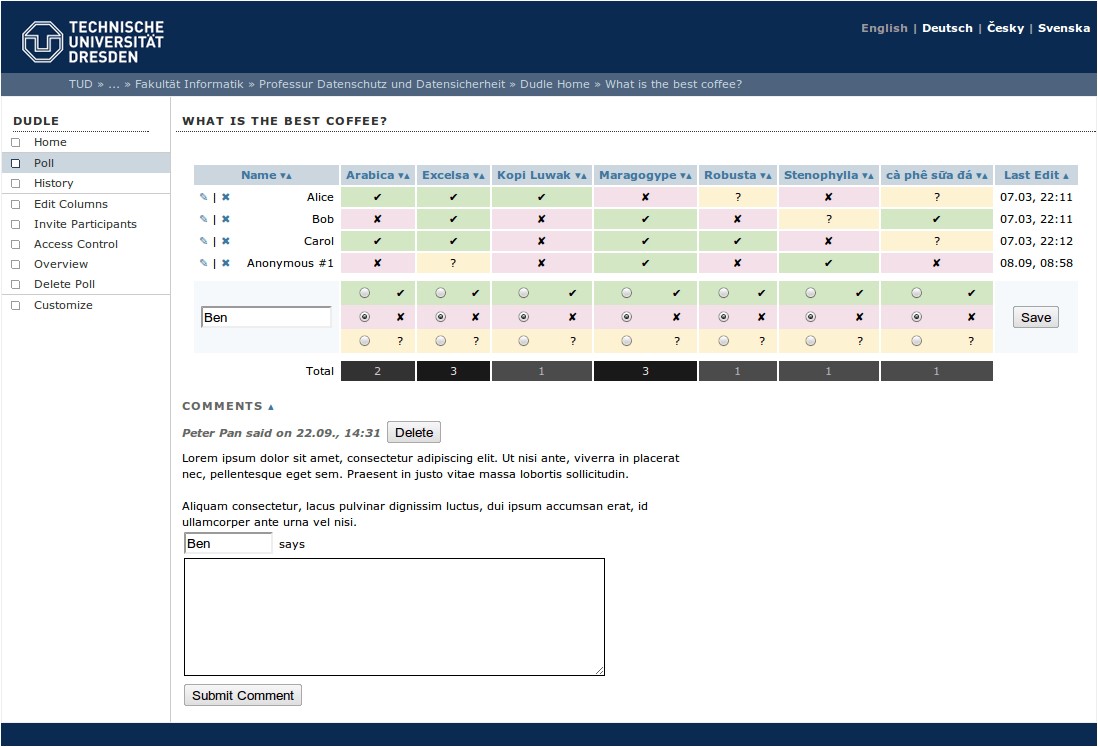Click the edit pencil icon for Anonymous #1

[204, 263]
